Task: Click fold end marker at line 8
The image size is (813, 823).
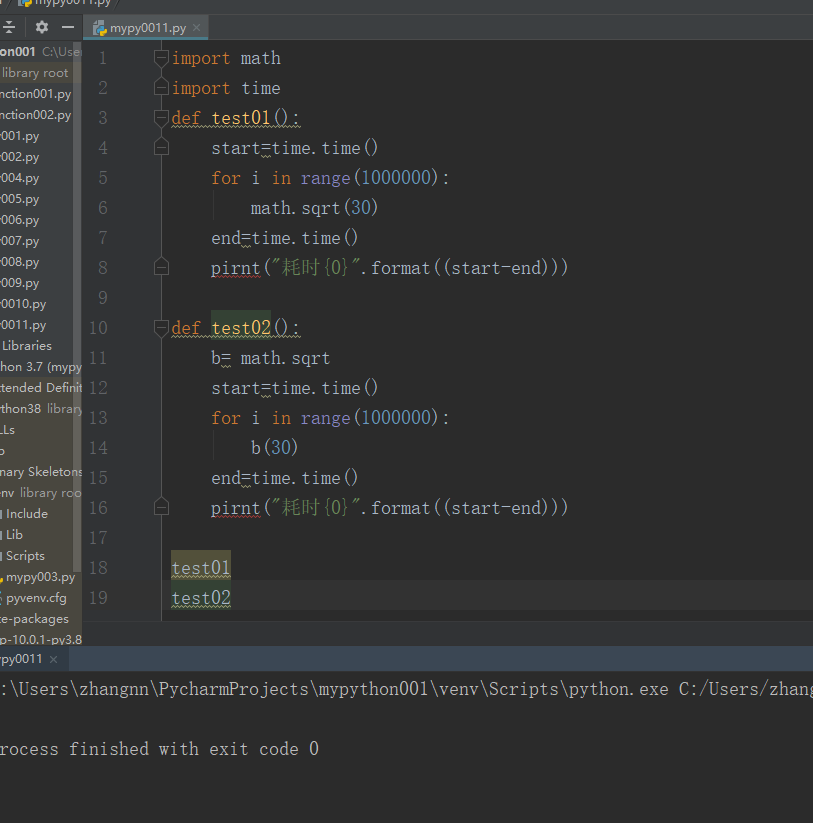Action: coord(161,267)
